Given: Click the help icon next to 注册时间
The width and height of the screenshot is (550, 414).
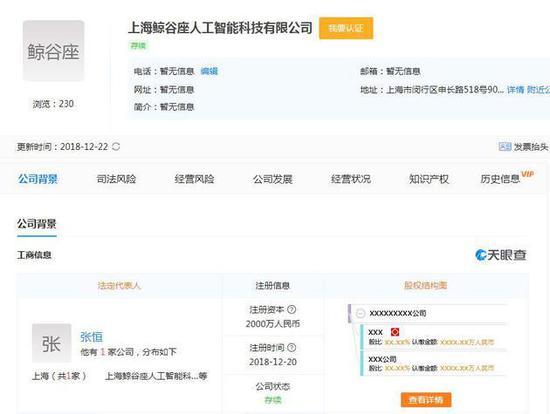Looking at the screenshot, I should tap(291, 348).
